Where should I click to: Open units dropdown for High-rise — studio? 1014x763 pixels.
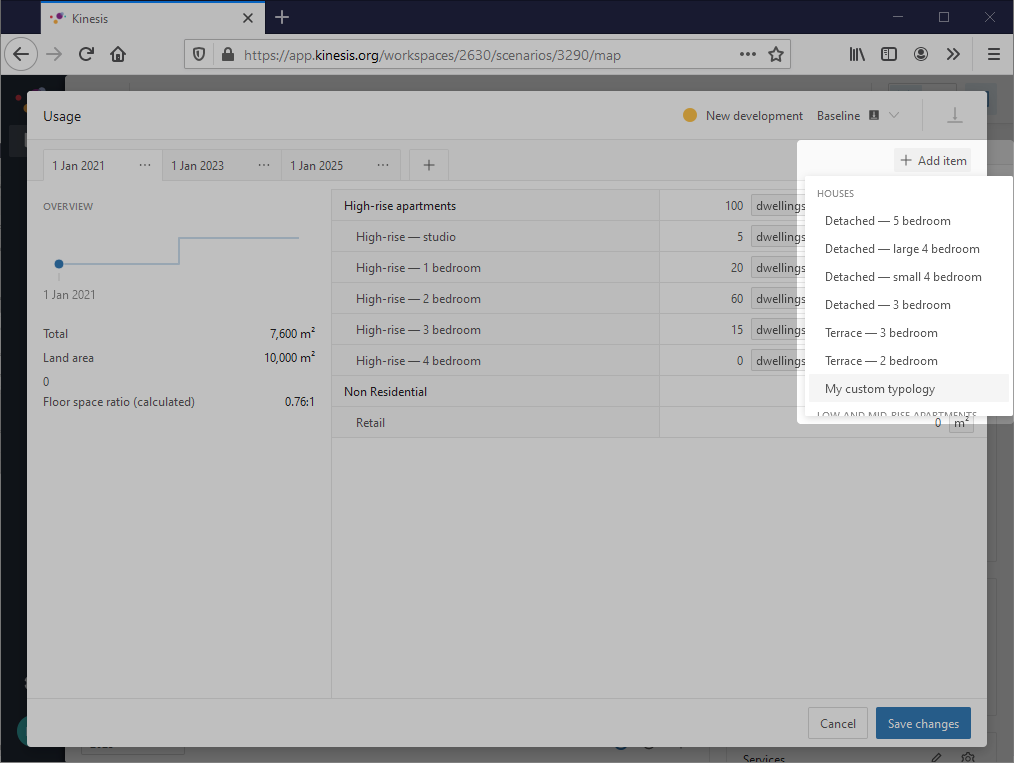[x=779, y=237]
